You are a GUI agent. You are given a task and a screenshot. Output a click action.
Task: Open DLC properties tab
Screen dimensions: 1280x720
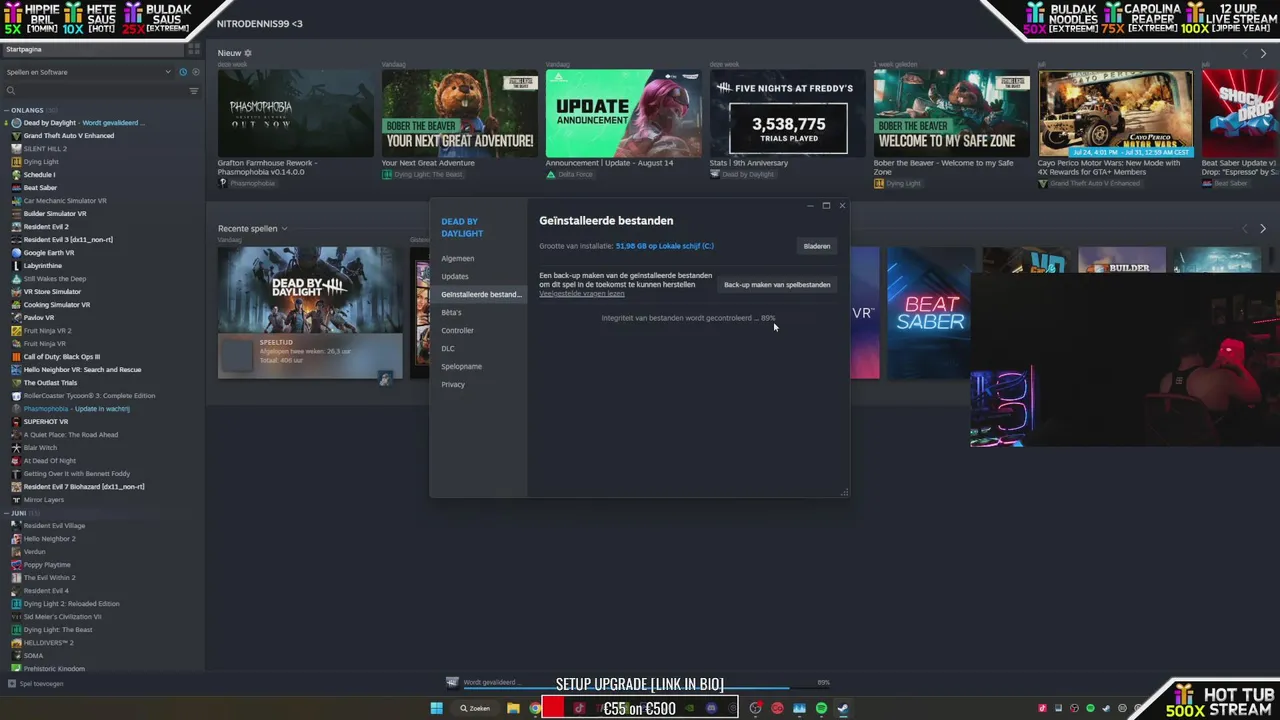[448, 349]
